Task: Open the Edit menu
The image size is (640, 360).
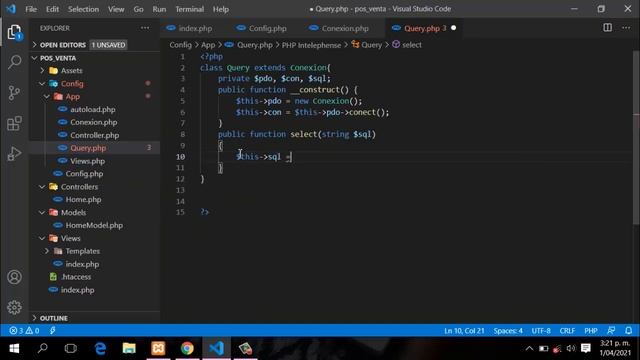Action: [52, 9]
